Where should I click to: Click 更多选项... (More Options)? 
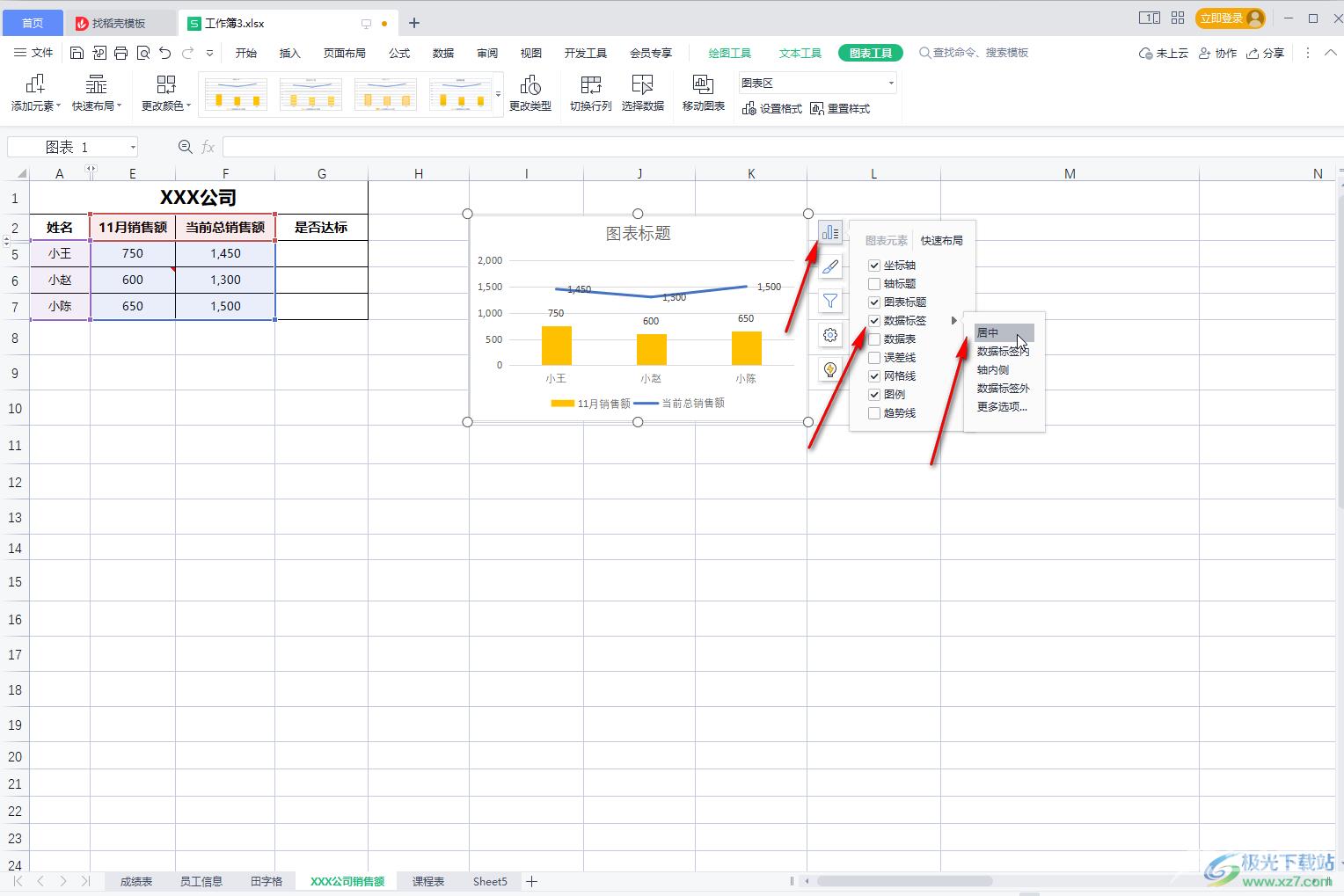click(1002, 406)
